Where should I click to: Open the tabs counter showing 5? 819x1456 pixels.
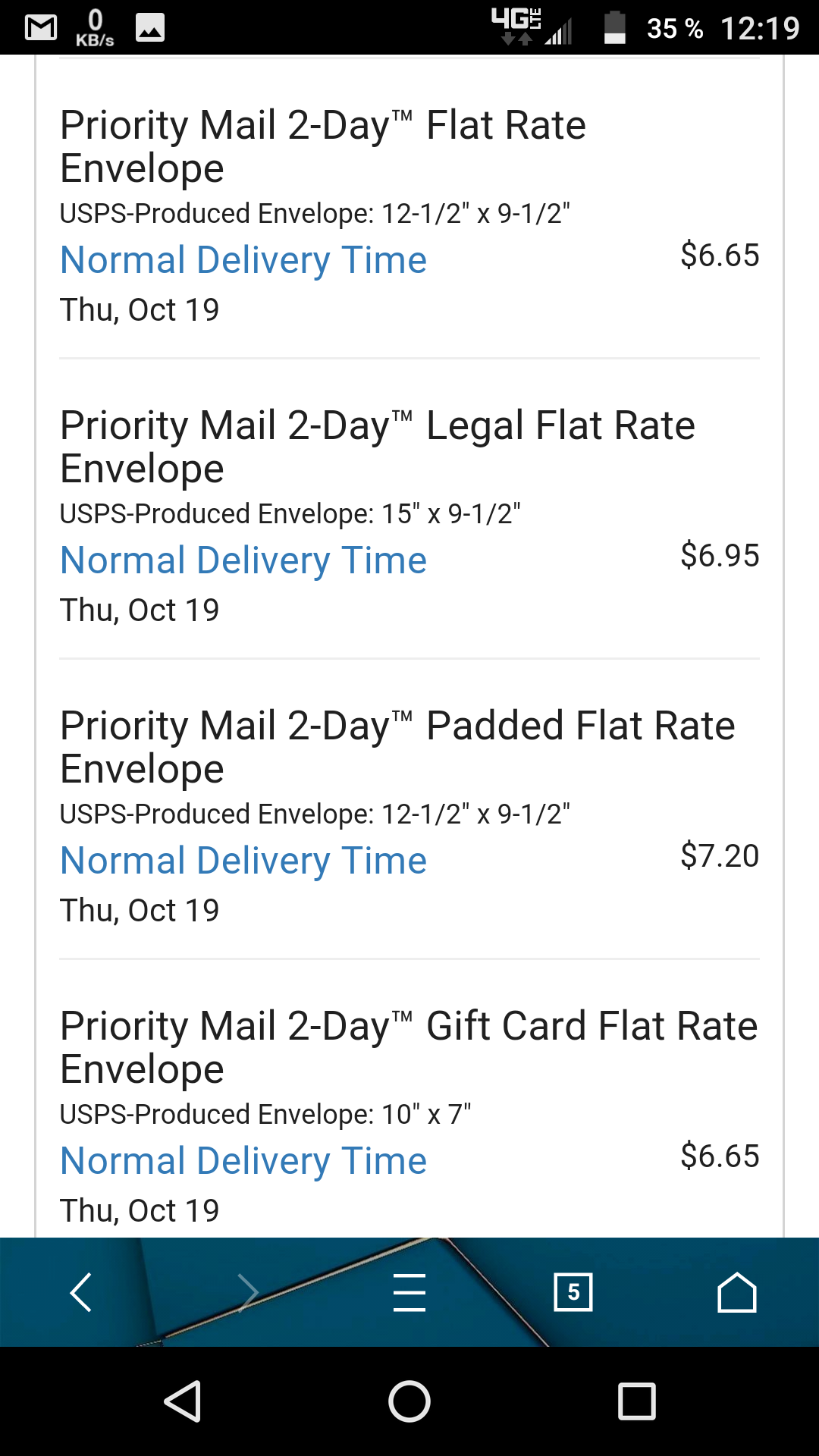[573, 1292]
